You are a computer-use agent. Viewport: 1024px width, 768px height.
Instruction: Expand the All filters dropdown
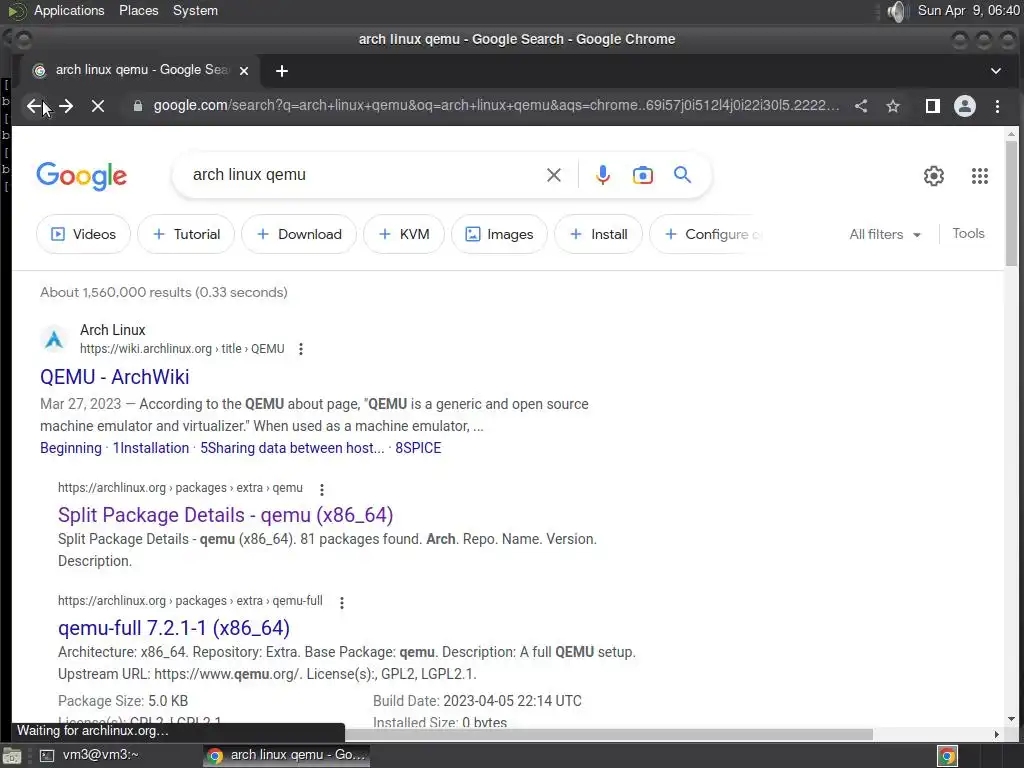coord(885,234)
